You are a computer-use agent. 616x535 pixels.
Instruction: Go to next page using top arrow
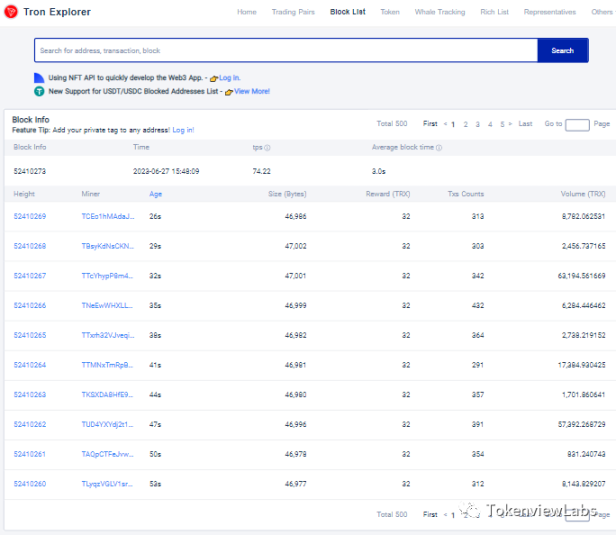pos(512,124)
